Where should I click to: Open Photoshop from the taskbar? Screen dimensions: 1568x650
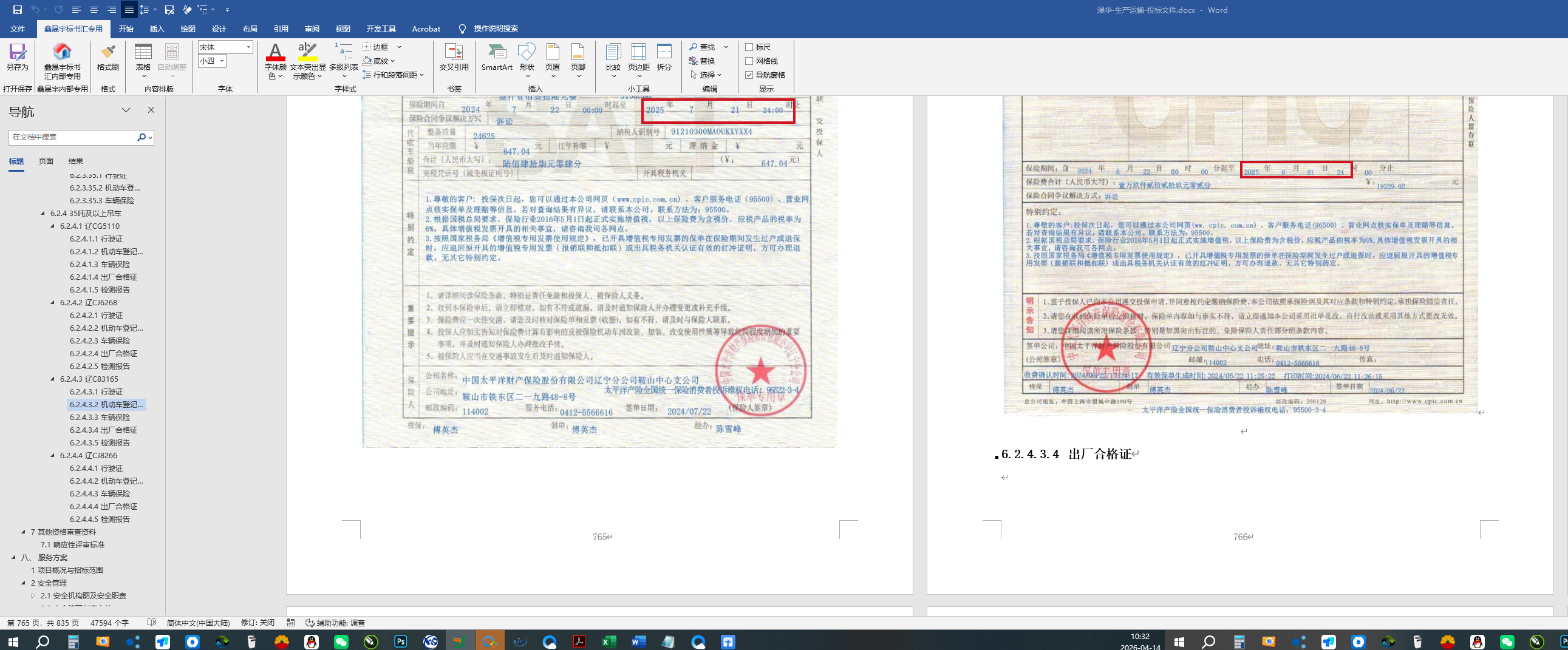(401, 642)
